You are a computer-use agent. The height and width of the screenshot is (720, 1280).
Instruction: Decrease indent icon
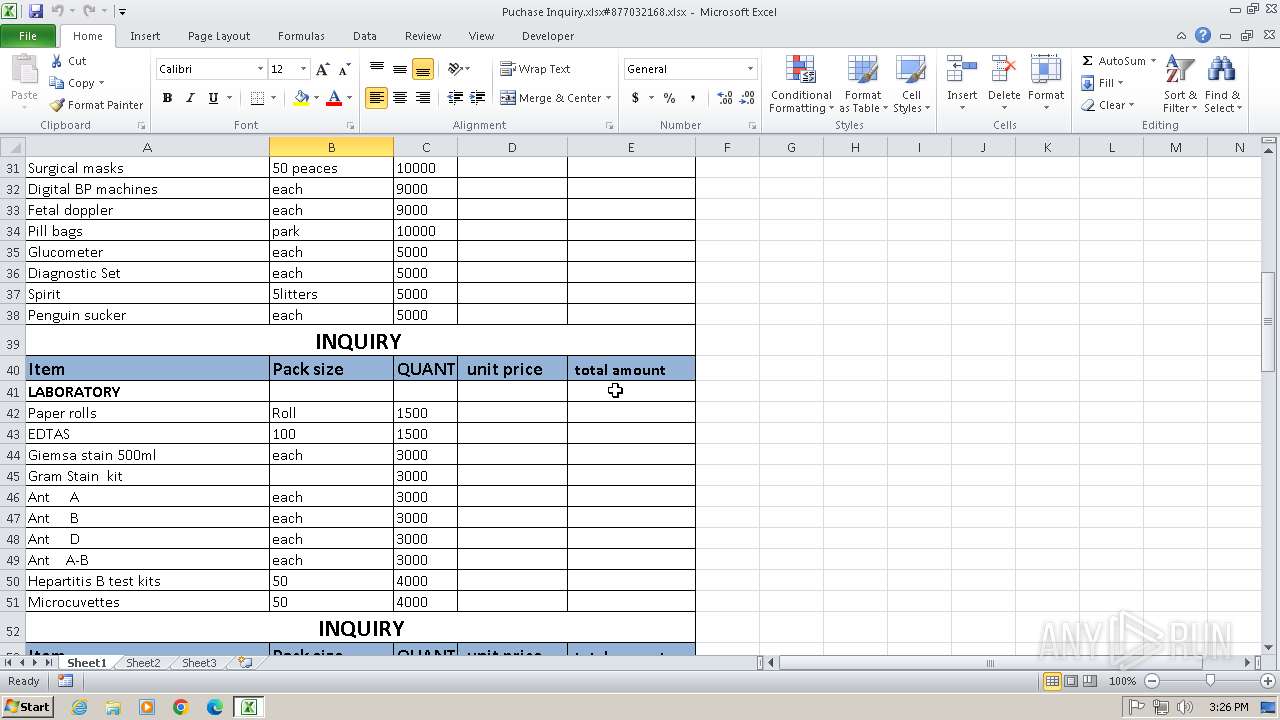point(455,98)
